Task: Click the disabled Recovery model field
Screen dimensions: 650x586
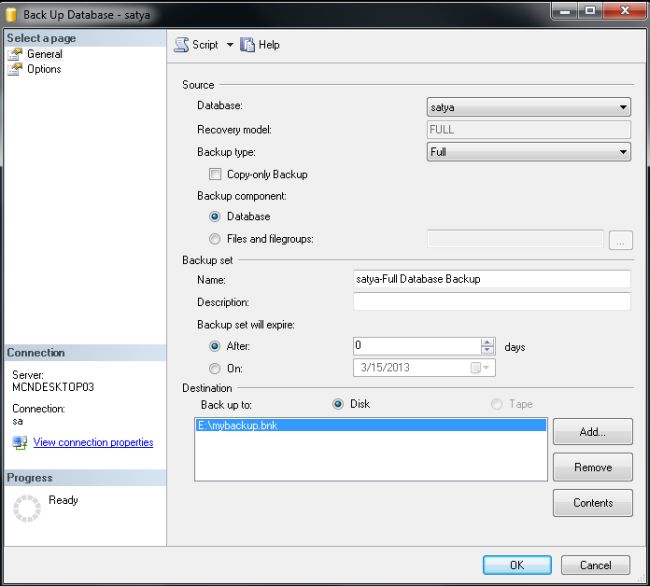Action: 529,130
